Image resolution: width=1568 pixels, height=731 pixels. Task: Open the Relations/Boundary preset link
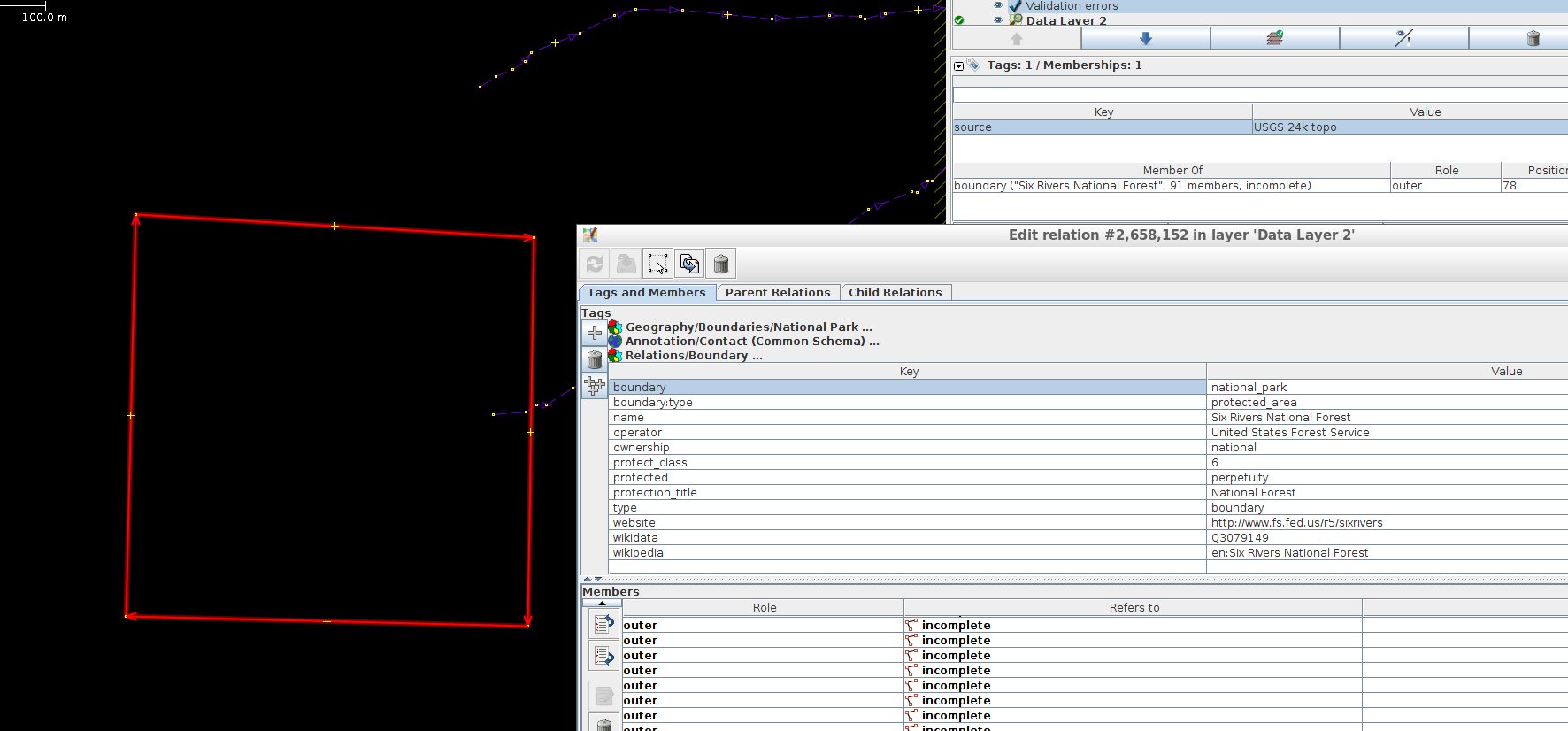[693, 356]
